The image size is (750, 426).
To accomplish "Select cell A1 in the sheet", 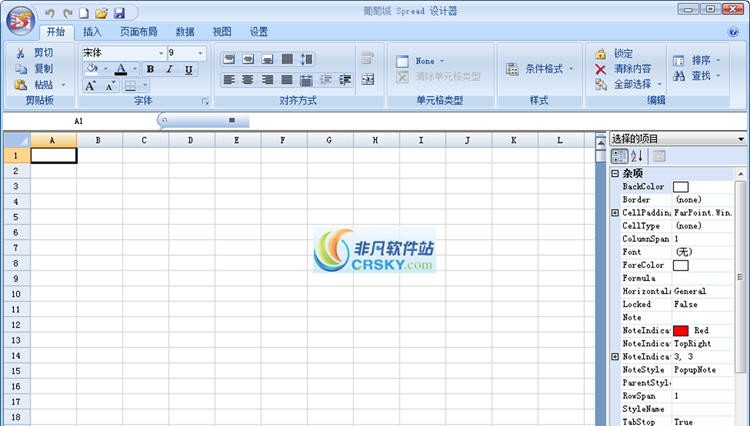I will tap(54, 155).
